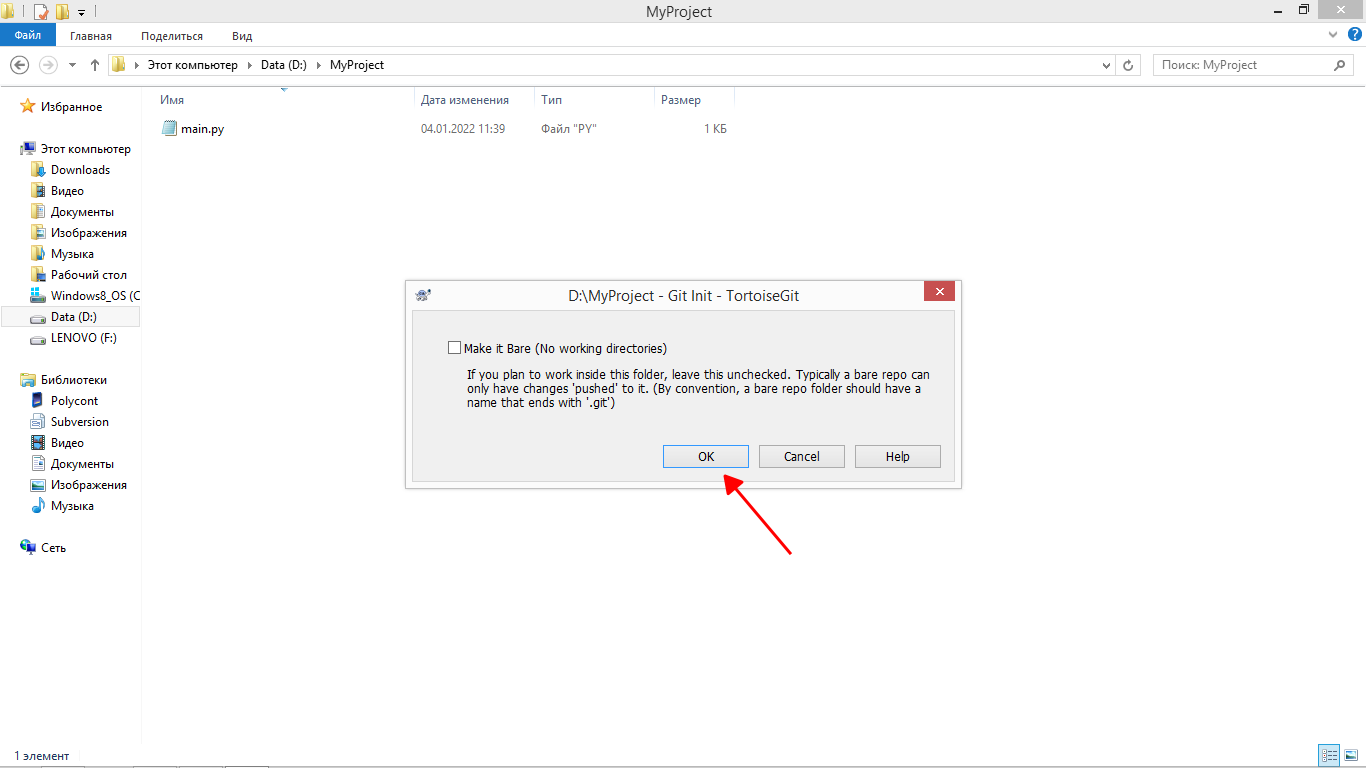The width and height of the screenshot is (1366, 768).
Task: Open the Downloads folder in the sidebar
Action: [80, 170]
